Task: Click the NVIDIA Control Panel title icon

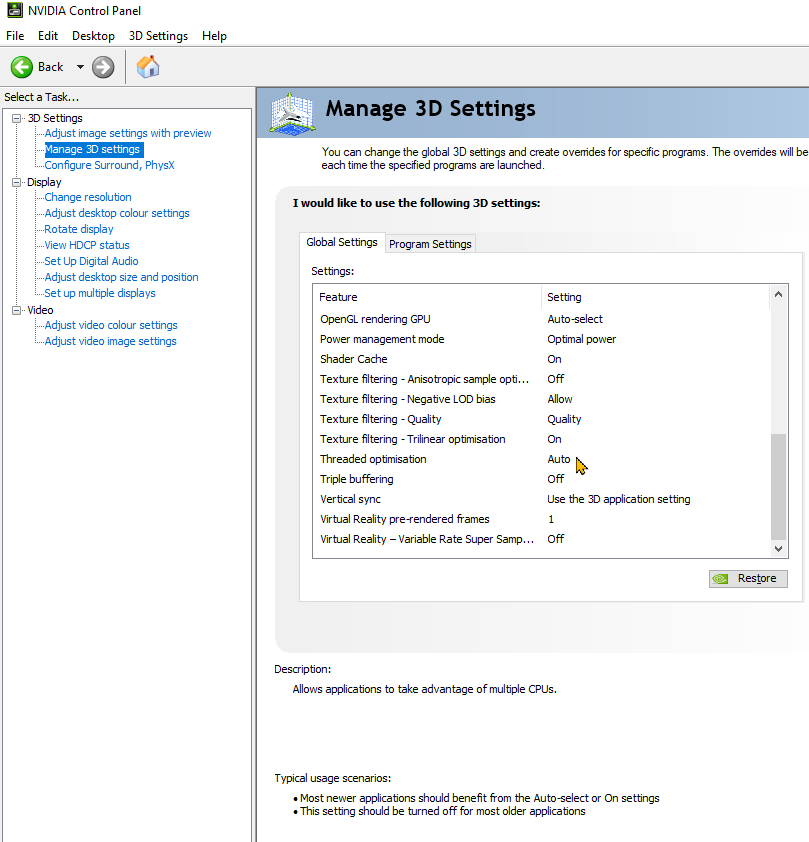Action: click(14, 10)
